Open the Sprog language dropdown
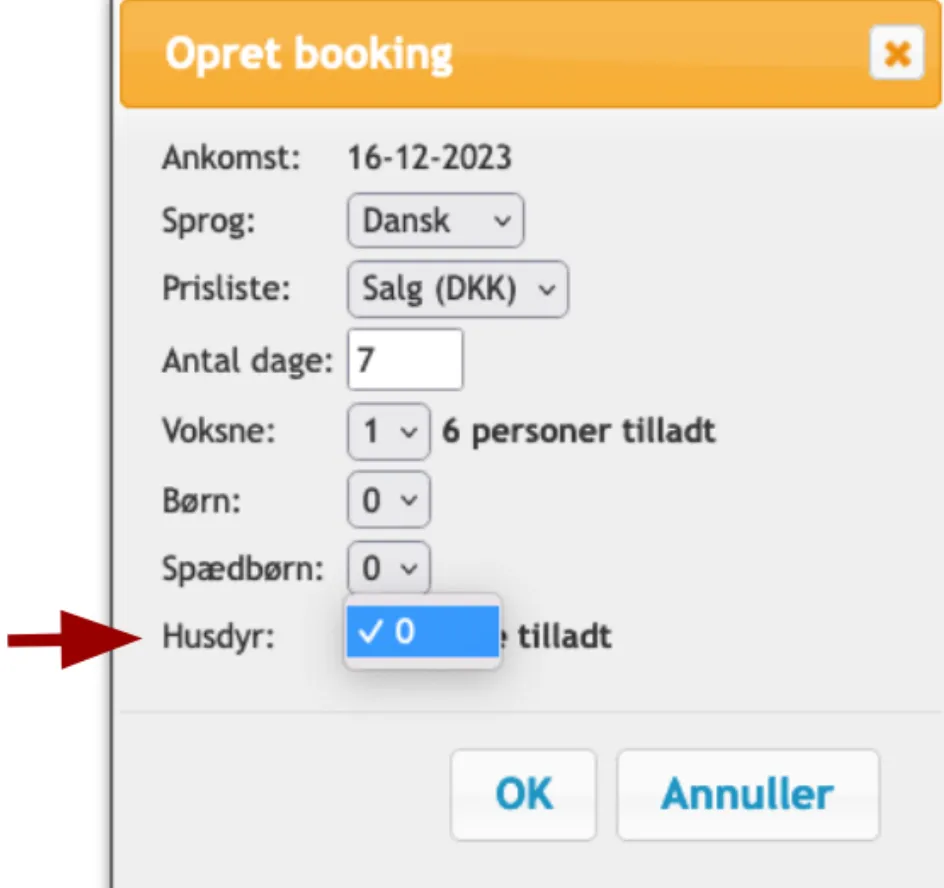This screenshot has height=888, width=944. [x=435, y=220]
